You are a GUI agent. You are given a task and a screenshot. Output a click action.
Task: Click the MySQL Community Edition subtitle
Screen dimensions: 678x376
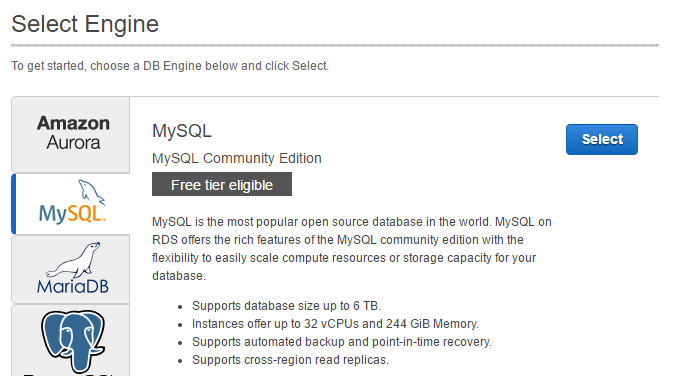[237, 158]
